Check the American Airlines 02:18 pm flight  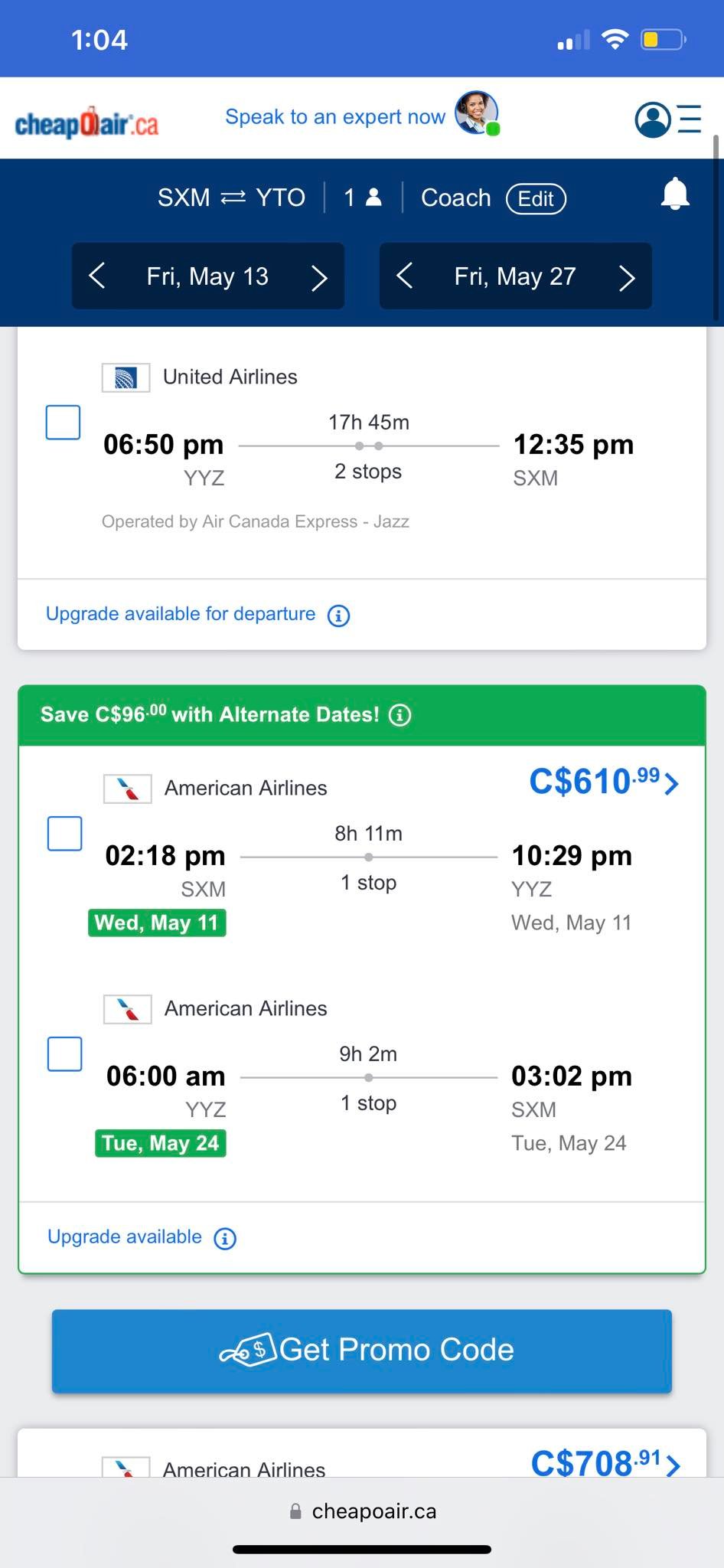pyautogui.click(x=65, y=834)
